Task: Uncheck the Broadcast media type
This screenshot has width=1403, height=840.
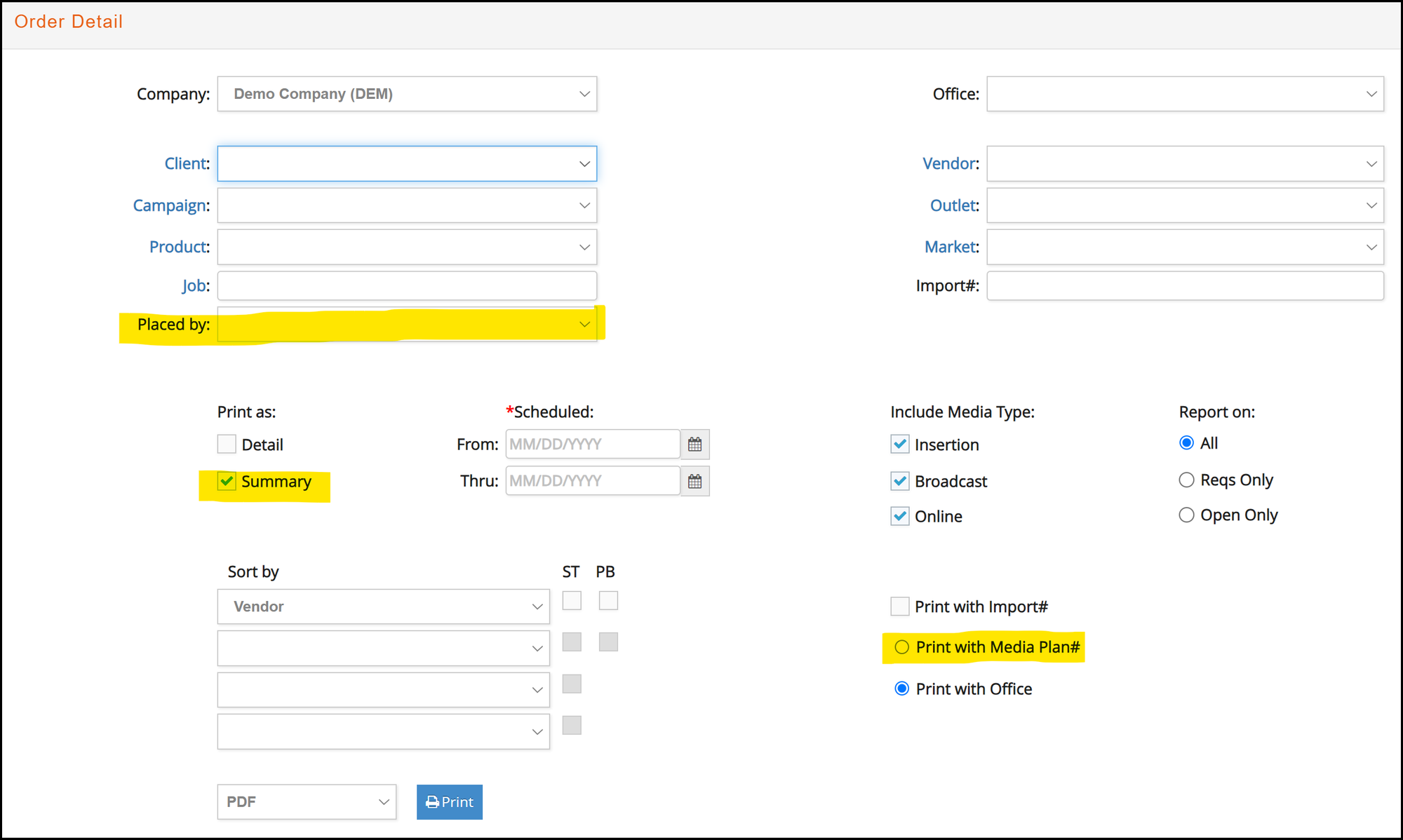Action: click(x=900, y=481)
